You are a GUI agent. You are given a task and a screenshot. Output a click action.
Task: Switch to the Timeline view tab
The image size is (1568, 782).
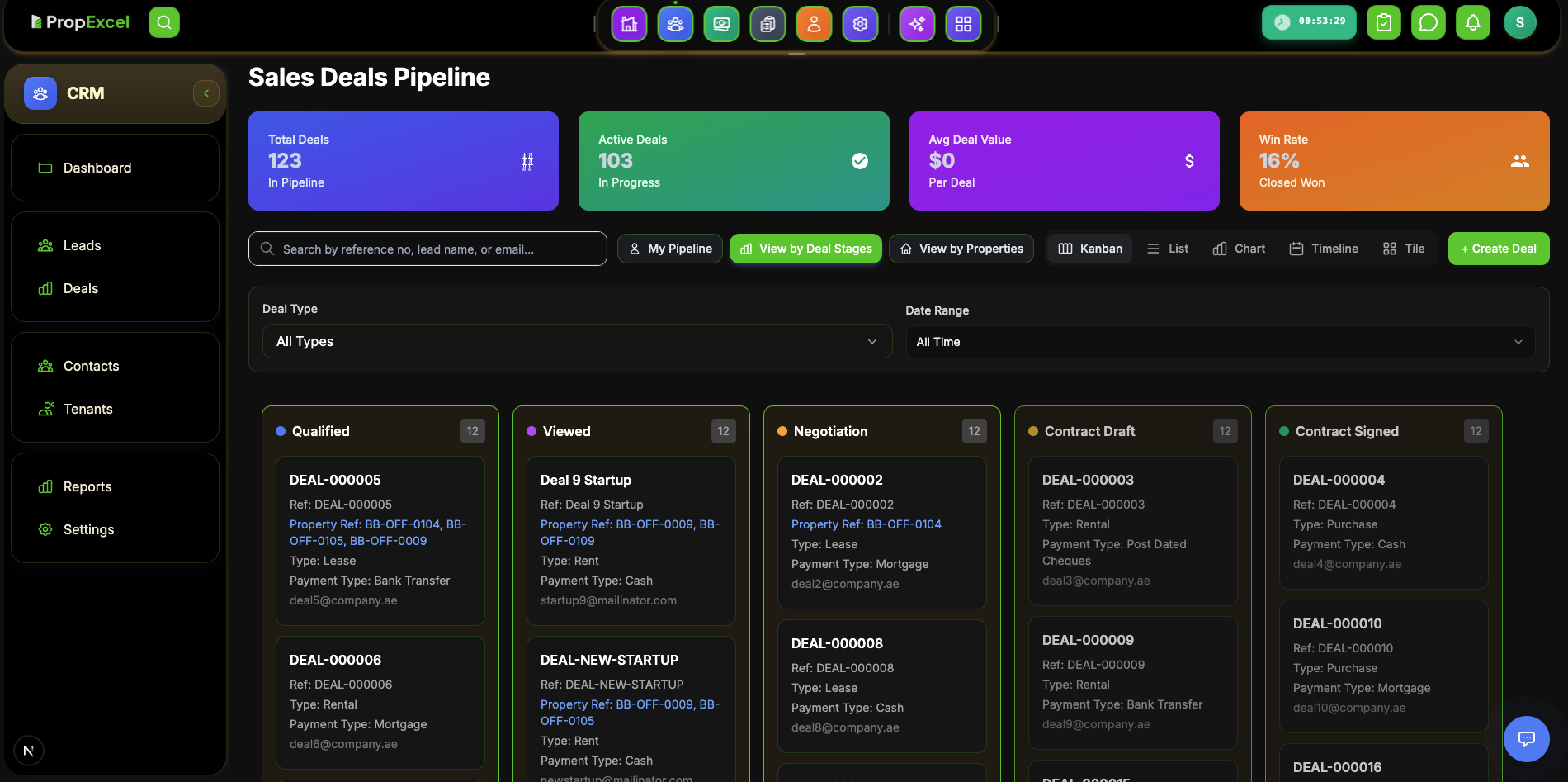point(1323,248)
